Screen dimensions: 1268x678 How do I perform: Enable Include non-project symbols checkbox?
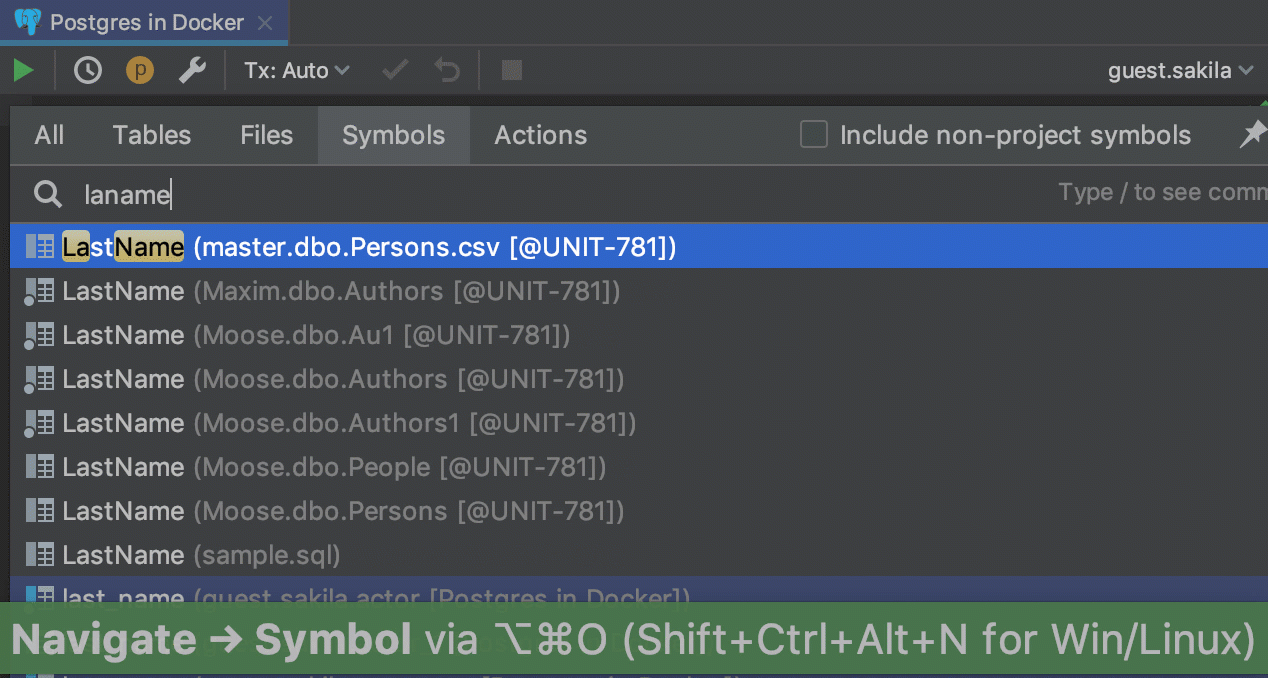[814, 135]
